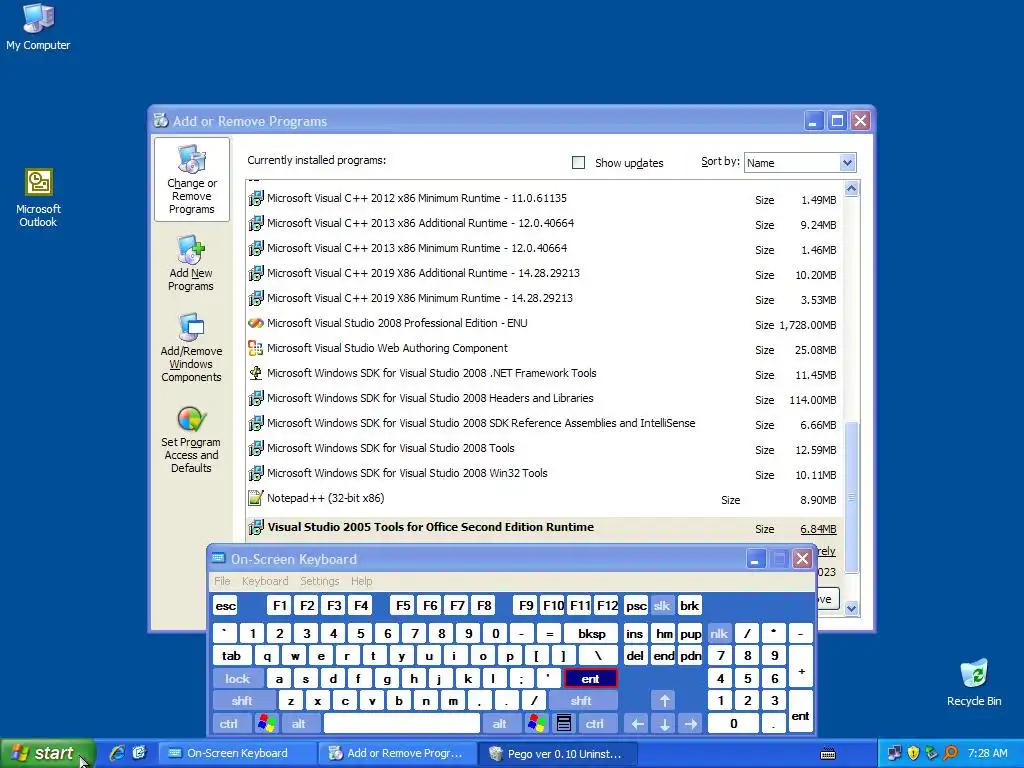
Task: Open the Keyboard menu
Action: 264,581
